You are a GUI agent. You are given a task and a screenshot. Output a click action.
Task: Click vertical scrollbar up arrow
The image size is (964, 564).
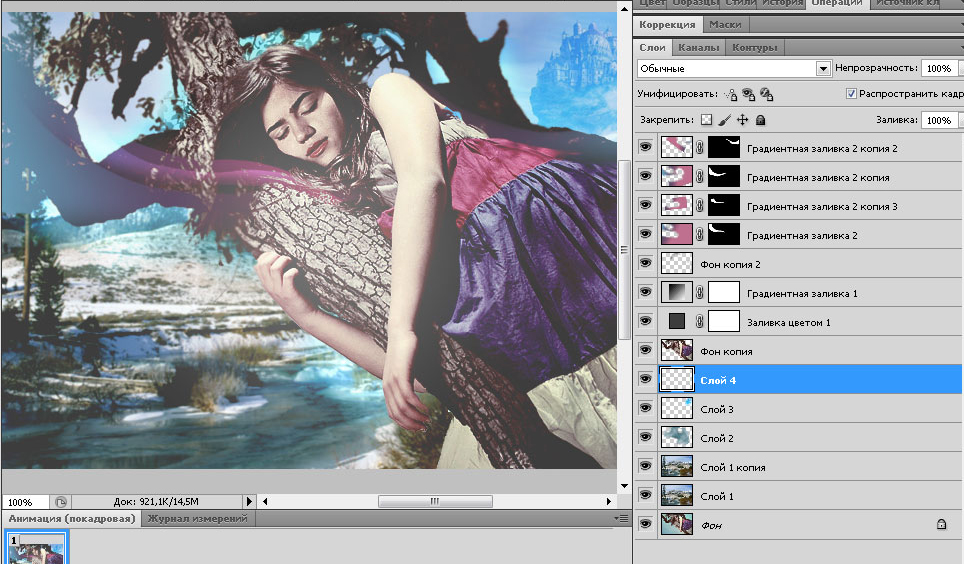(x=624, y=9)
